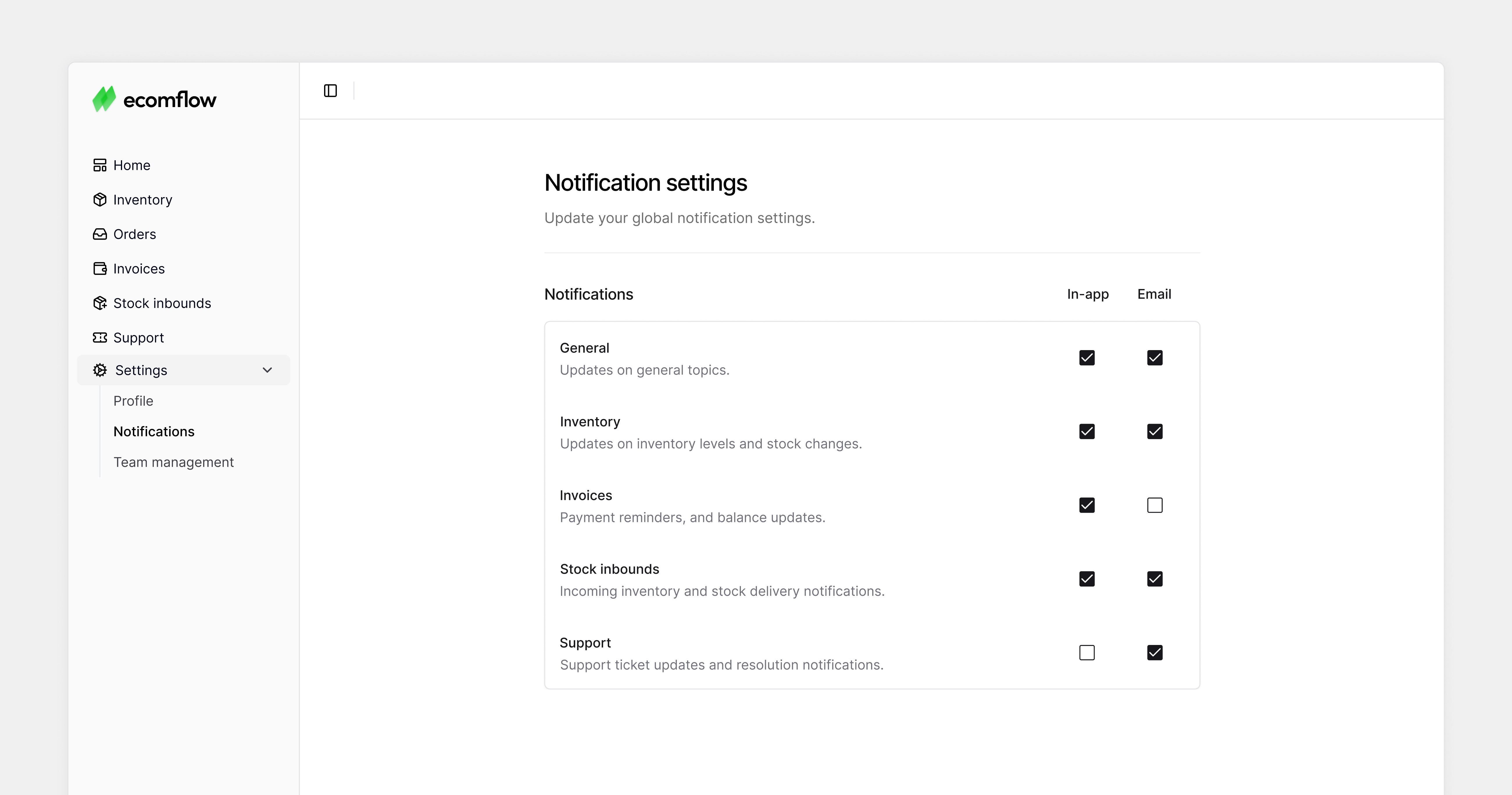Open the Profile settings subpage
Image resolution: width=1512 pixels, height=795 pixels.
click(x=133, y=401)
